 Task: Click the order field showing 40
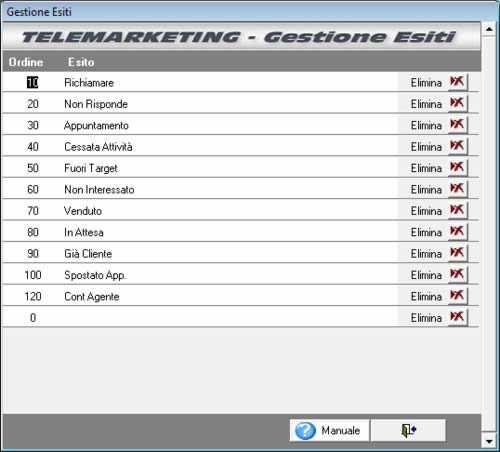point(33,146)
